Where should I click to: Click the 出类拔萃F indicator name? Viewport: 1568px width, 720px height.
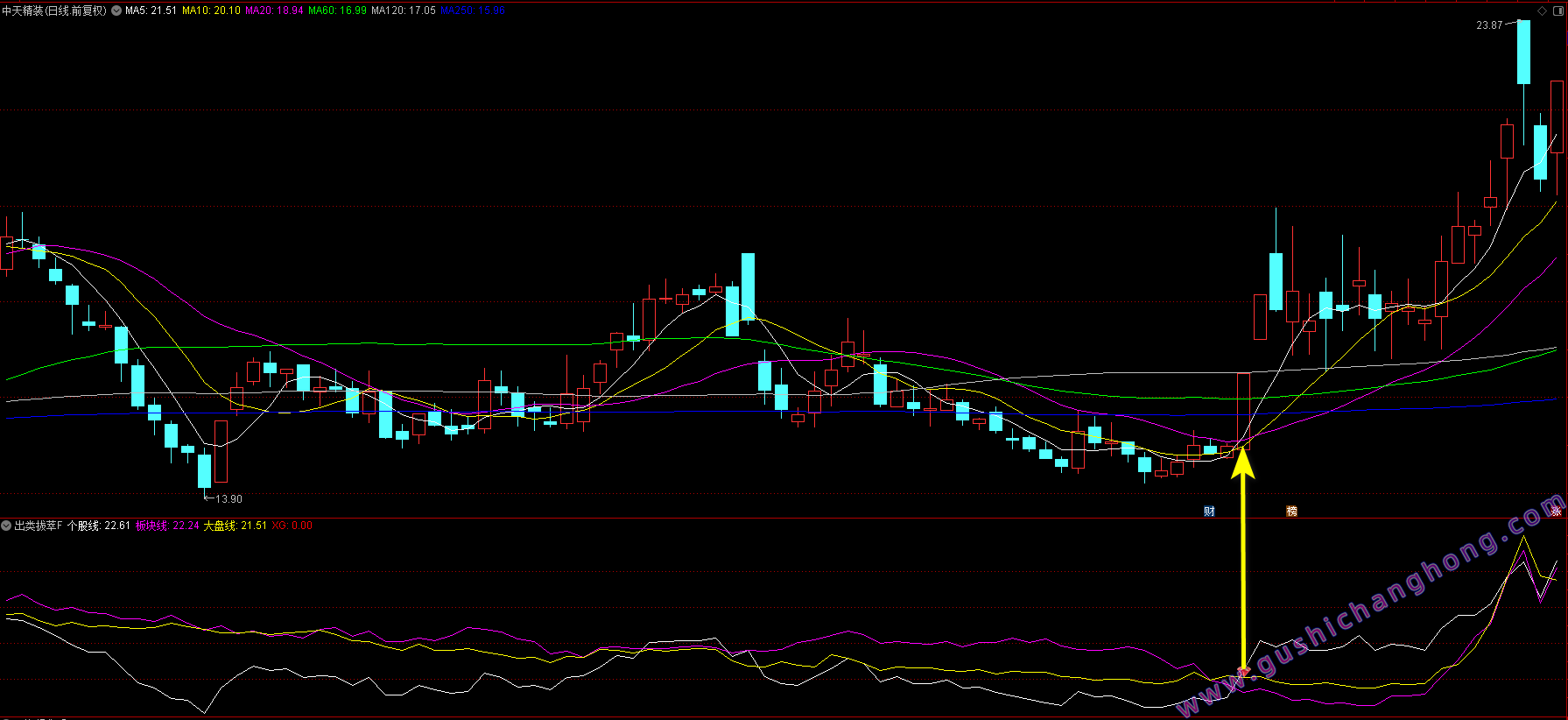click(x=39, y=526)
